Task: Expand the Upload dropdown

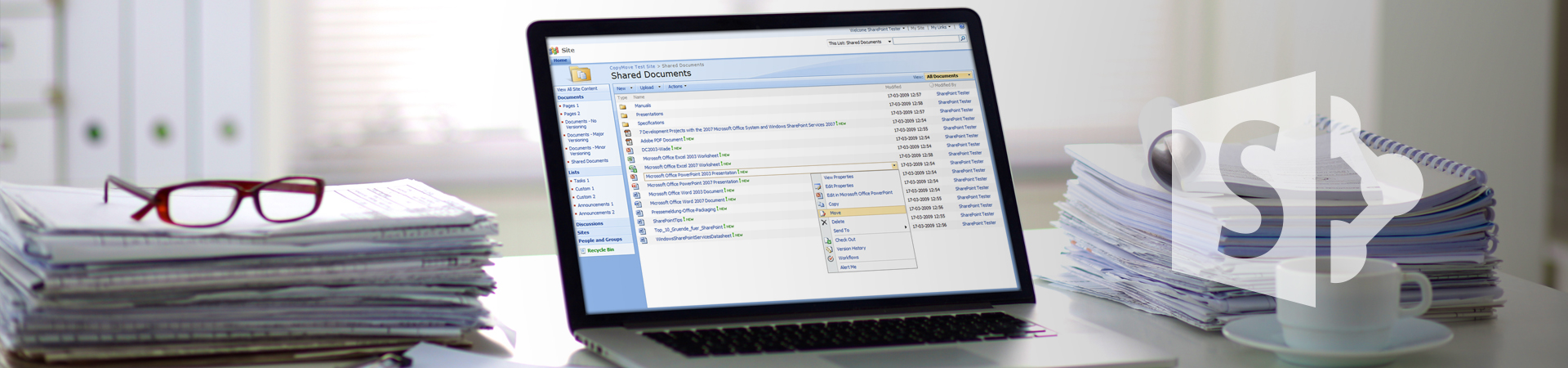Action: click(x=650, y=88)
